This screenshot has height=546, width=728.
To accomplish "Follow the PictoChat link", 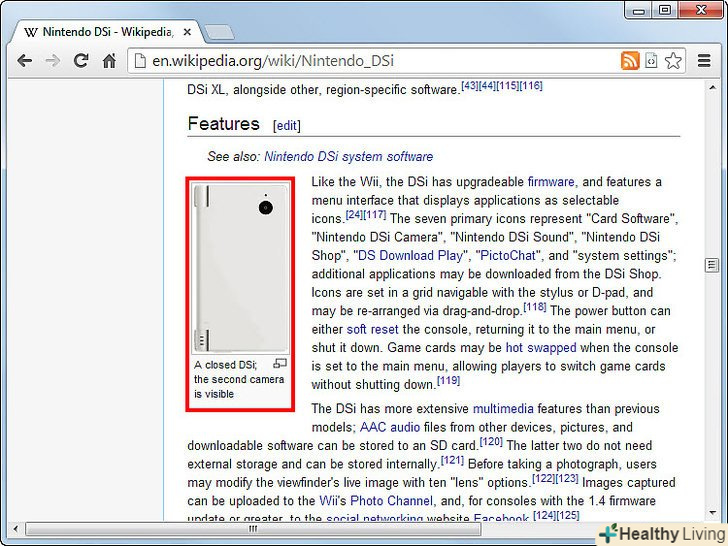I will 508,255.
